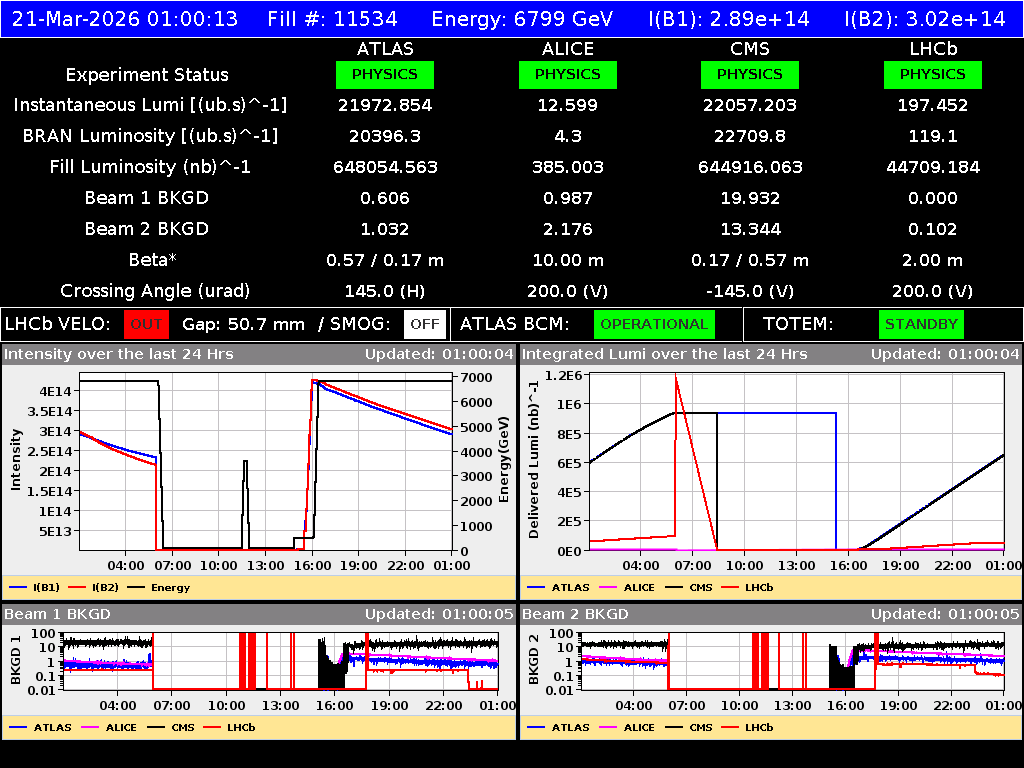The width and height of the screenshot is (1024, 768).
Task: Click the ATLAS PHYSICS status indicator
Action: click(385, 74)
